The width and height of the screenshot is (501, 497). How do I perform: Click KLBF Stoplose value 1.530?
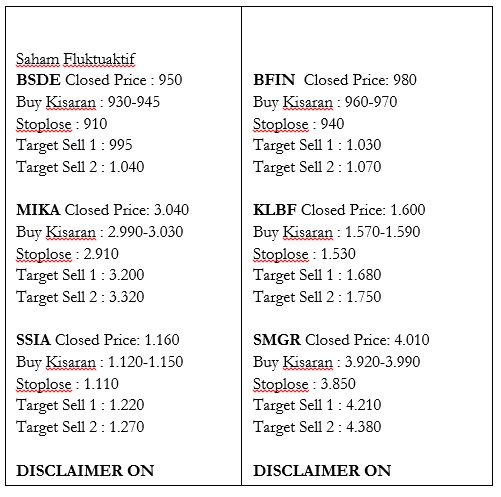338,254
